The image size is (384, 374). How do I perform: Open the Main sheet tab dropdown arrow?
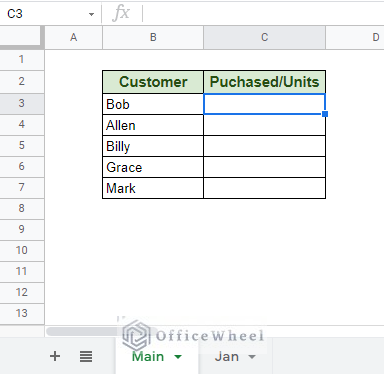click(x=178, y=357)
